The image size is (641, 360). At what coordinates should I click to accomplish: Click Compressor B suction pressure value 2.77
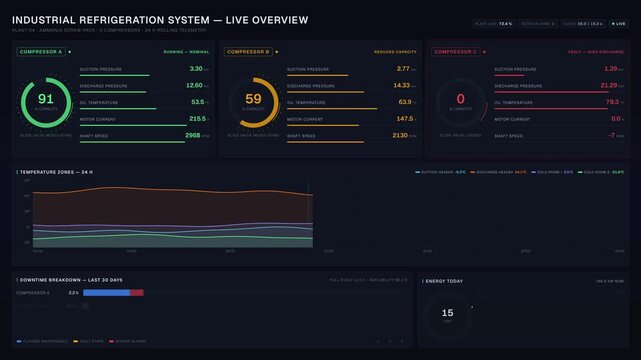pyautogui.click(x=403, y=69)
